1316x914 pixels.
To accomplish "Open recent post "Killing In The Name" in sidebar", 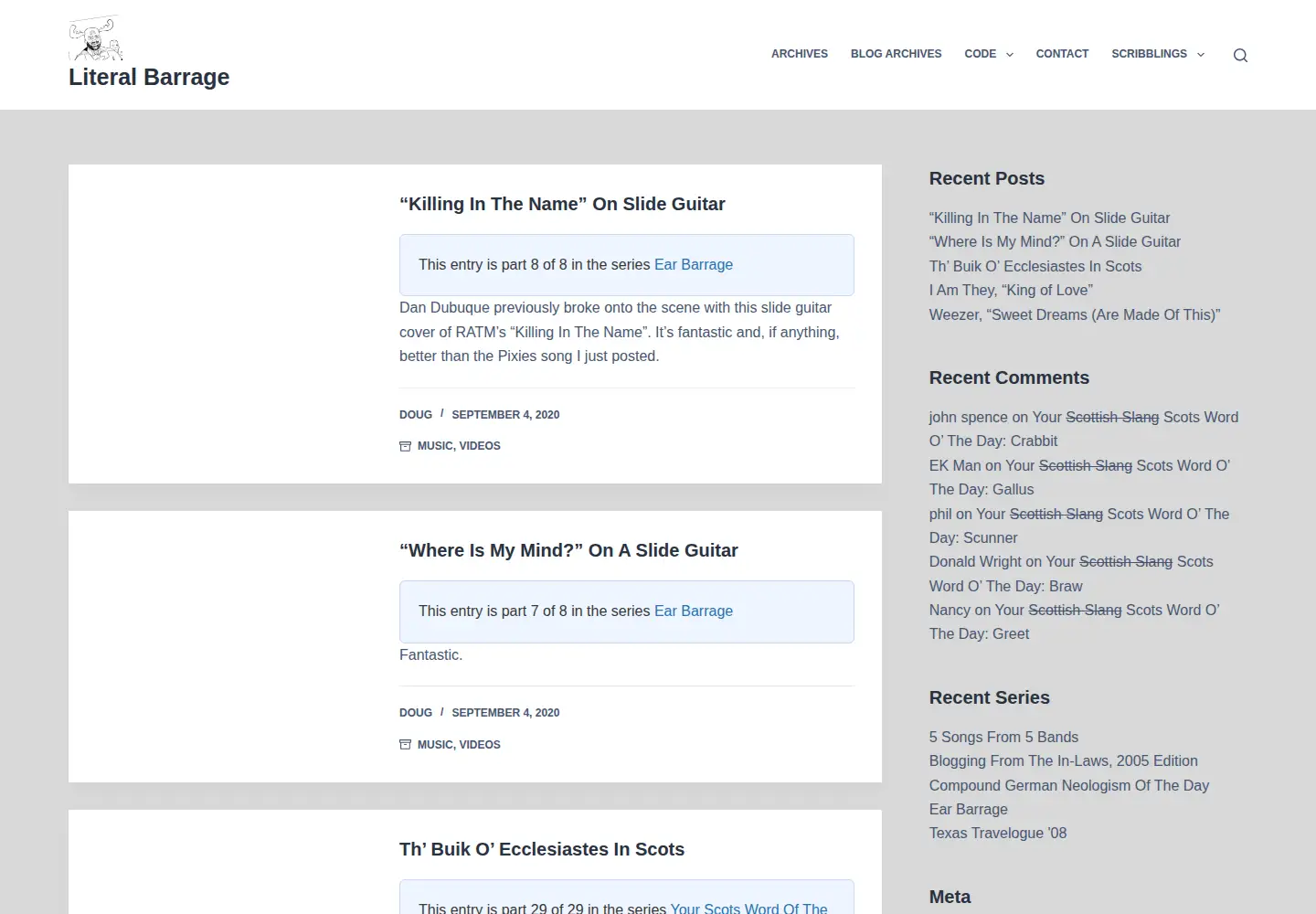I will pos(1049,218).
